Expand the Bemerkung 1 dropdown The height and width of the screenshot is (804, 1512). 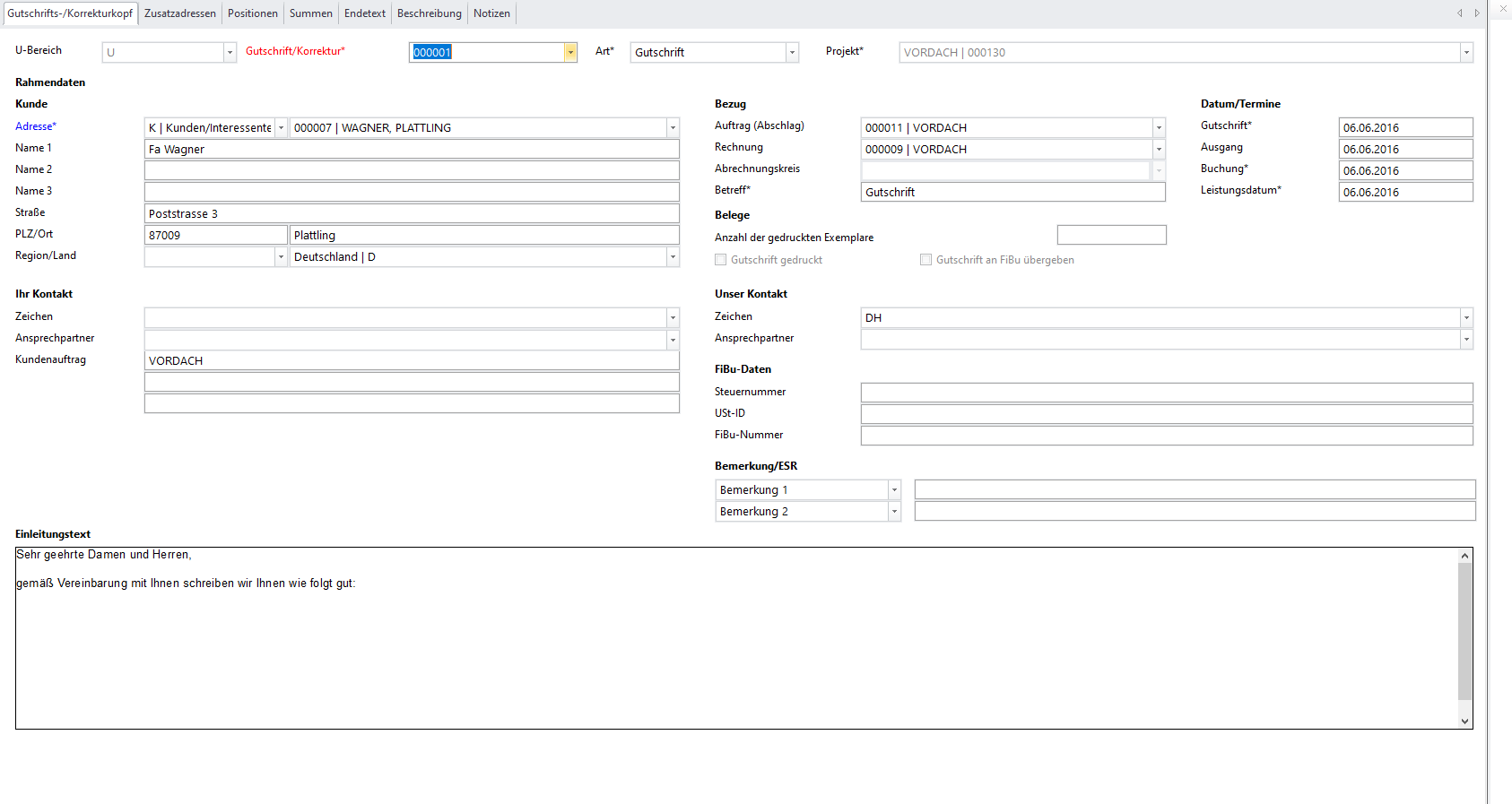(894, 490)
